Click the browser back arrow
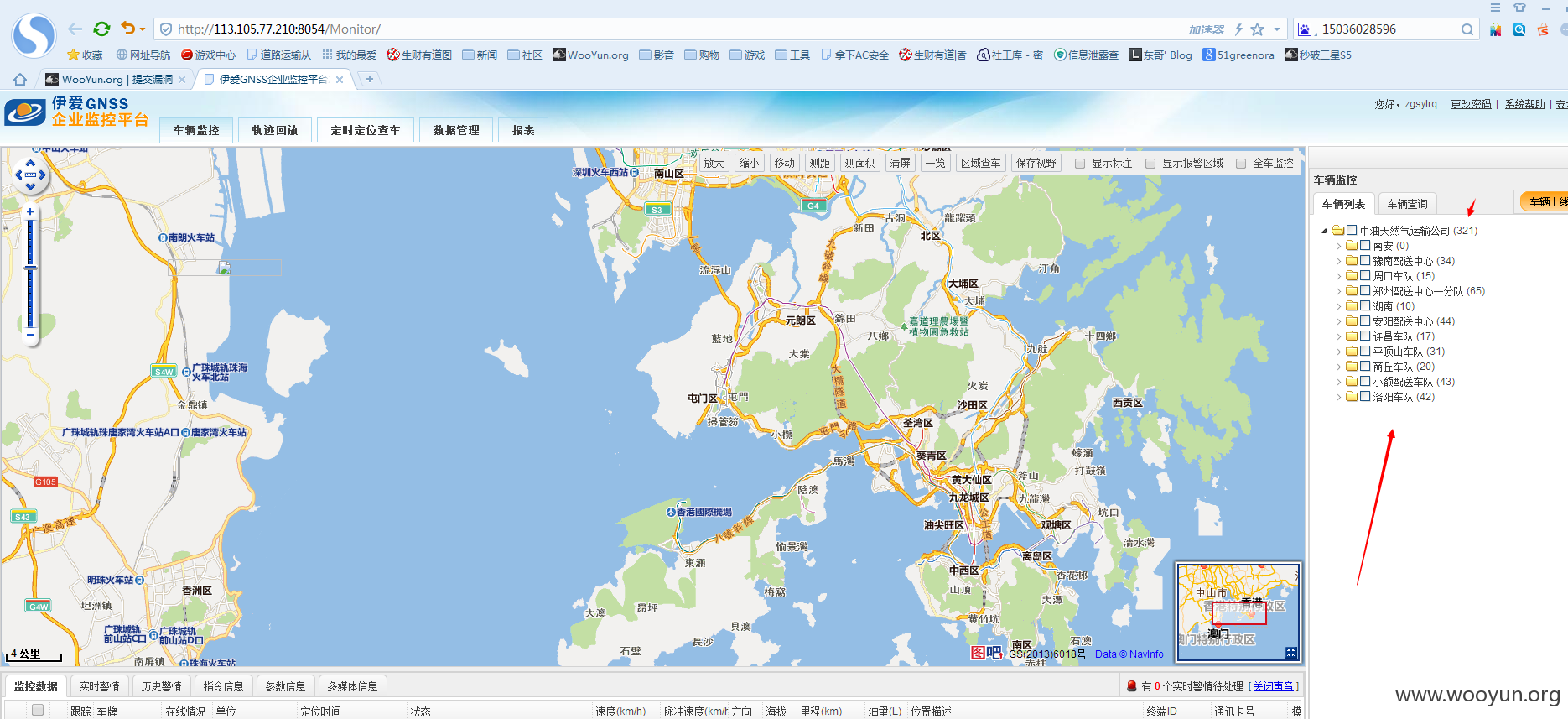 pyautogui.click(x=75, y=29)
